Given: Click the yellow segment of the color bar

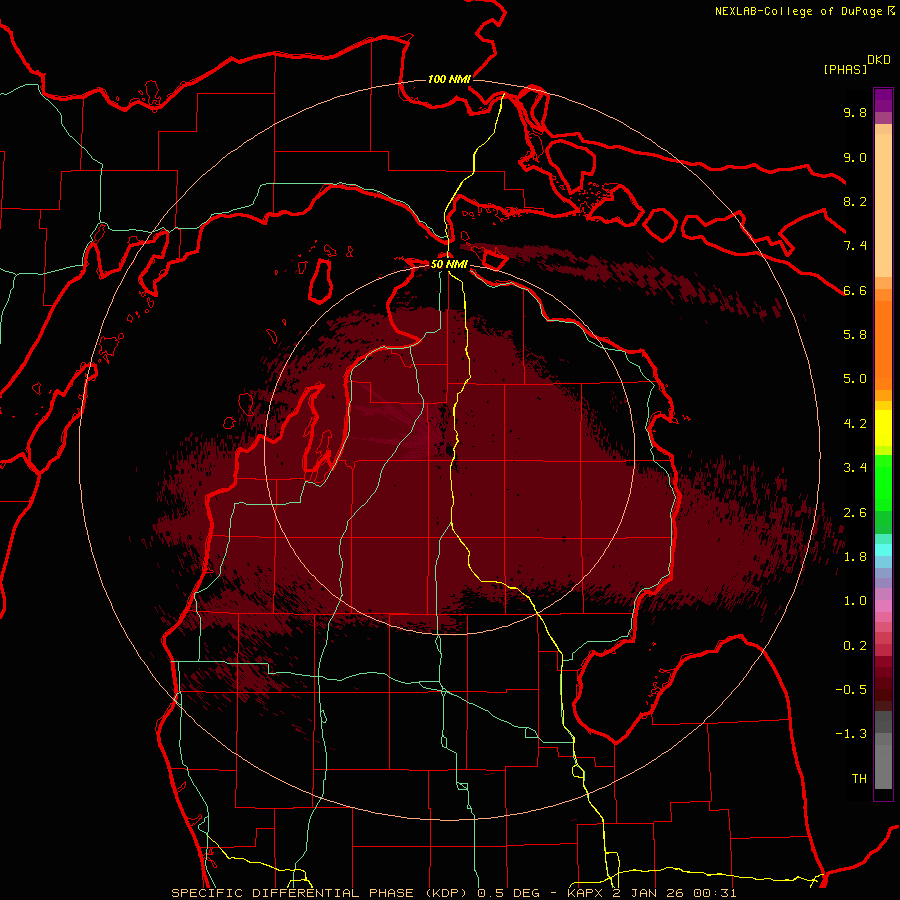Looking at the screenshot, I should click(x=883, y=428).
